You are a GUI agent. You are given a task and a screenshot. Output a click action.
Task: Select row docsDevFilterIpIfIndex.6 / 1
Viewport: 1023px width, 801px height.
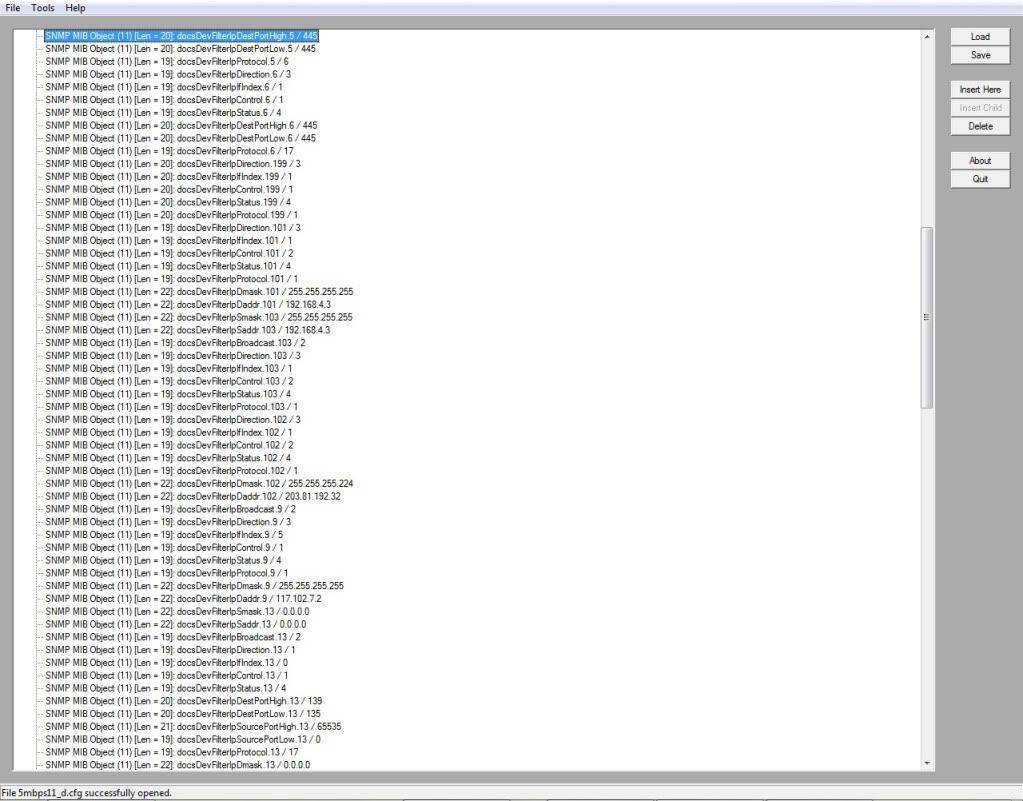tap(164, 87)
